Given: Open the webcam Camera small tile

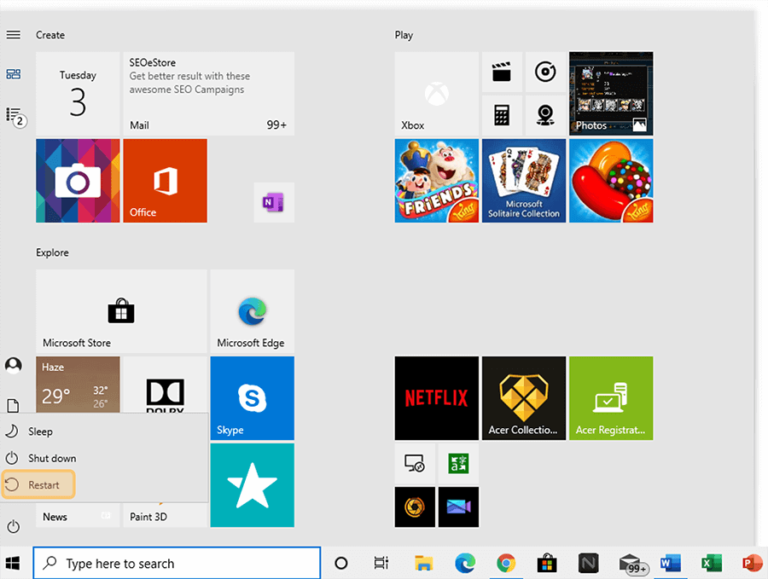Looking at the screenshot, I should pyautogui.click(x=545, y=116).
